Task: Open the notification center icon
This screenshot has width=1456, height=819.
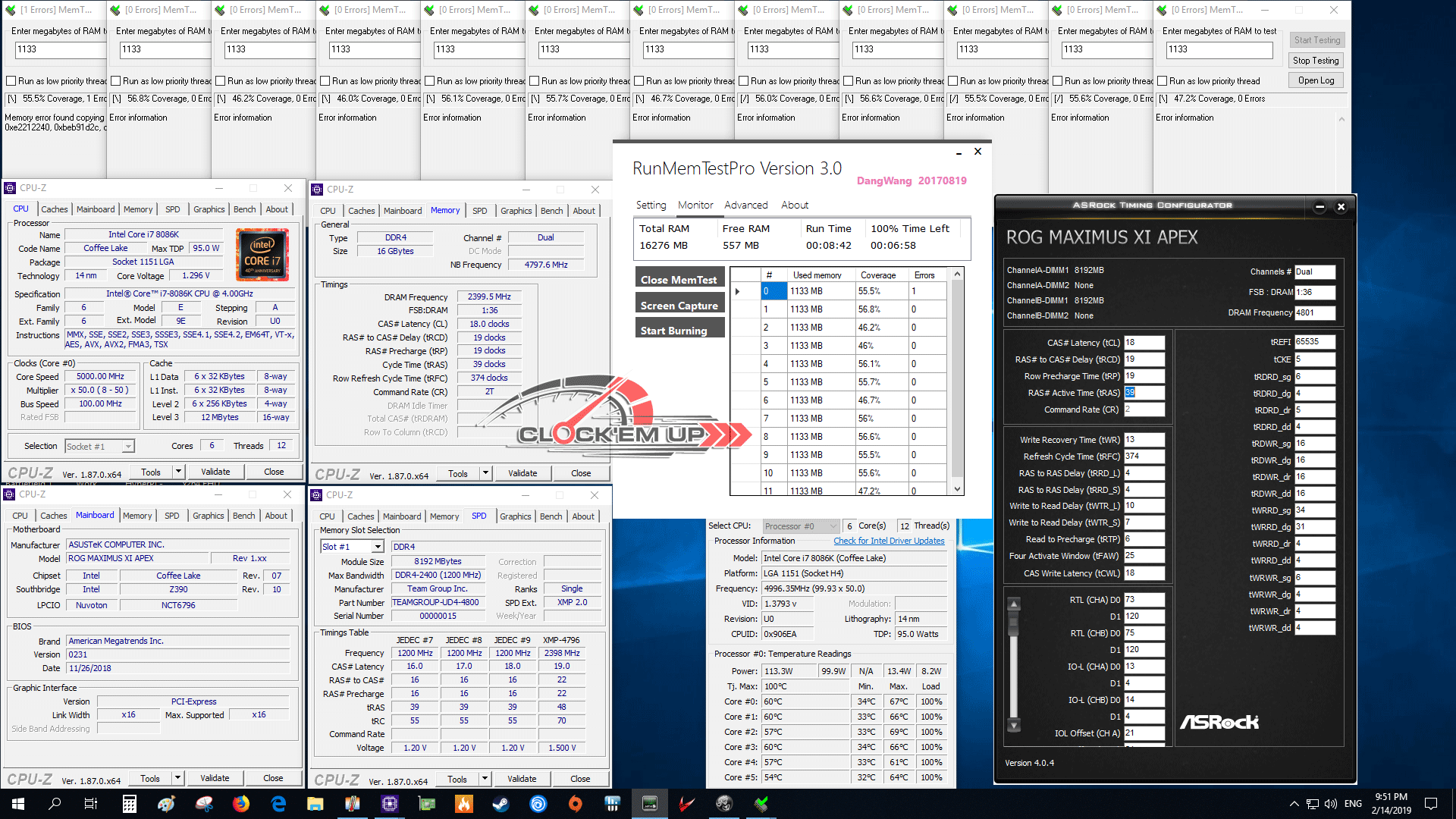Action: 1430,804
